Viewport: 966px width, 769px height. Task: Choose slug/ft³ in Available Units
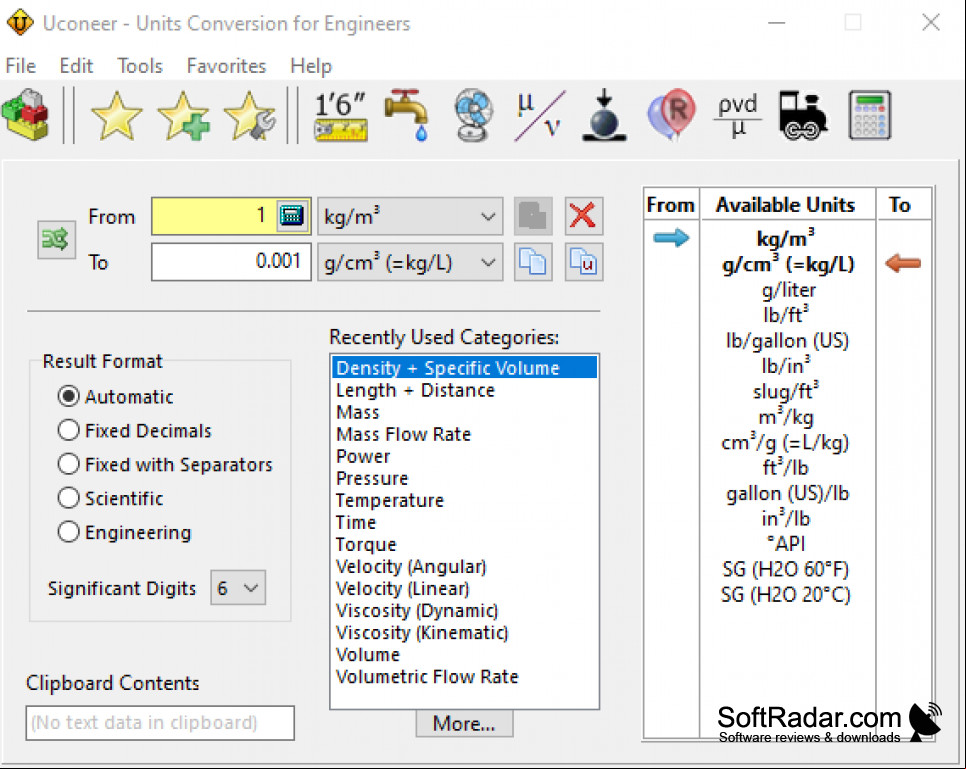coord(786,391)
